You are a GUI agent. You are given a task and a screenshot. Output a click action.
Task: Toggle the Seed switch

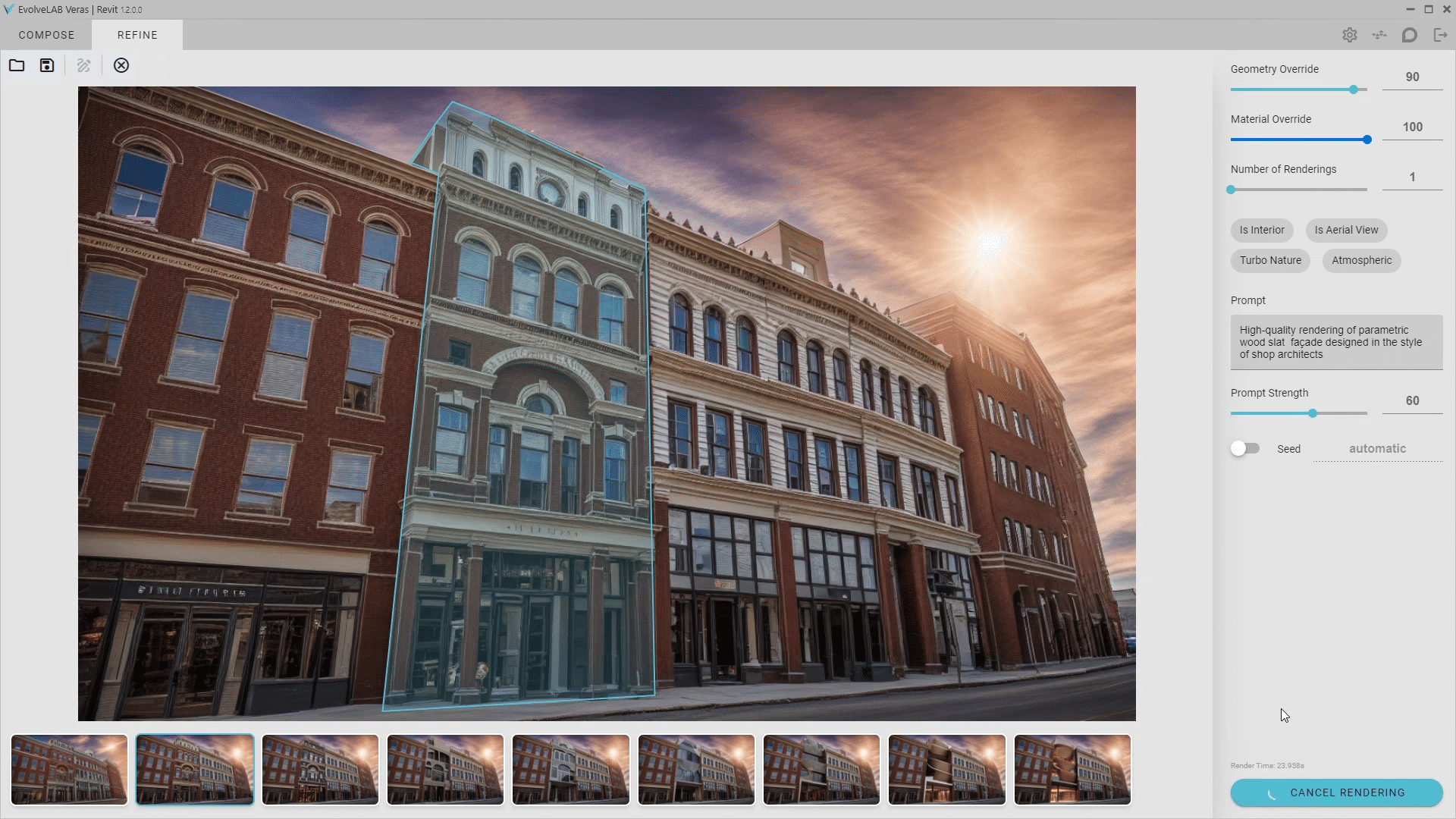point(1244,449)
